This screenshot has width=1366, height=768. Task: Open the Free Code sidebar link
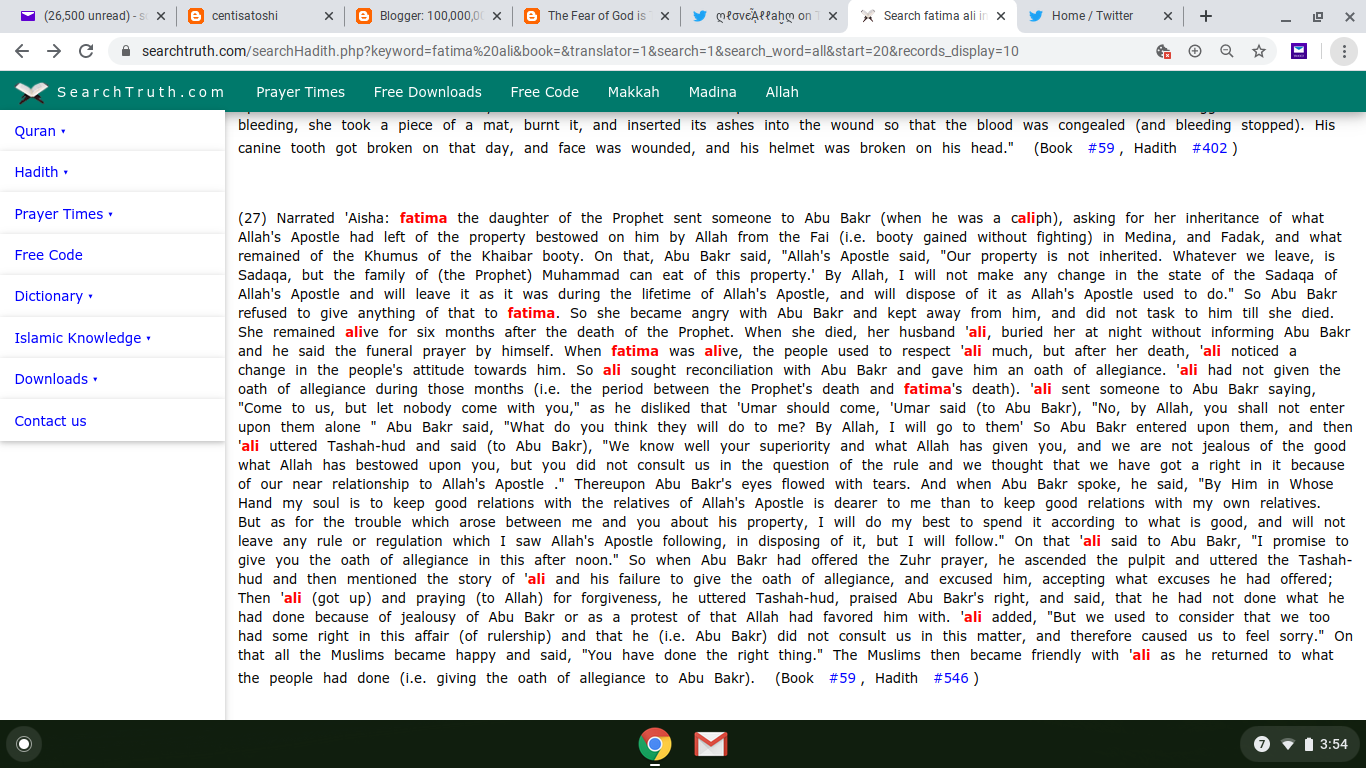coord(49,255)
